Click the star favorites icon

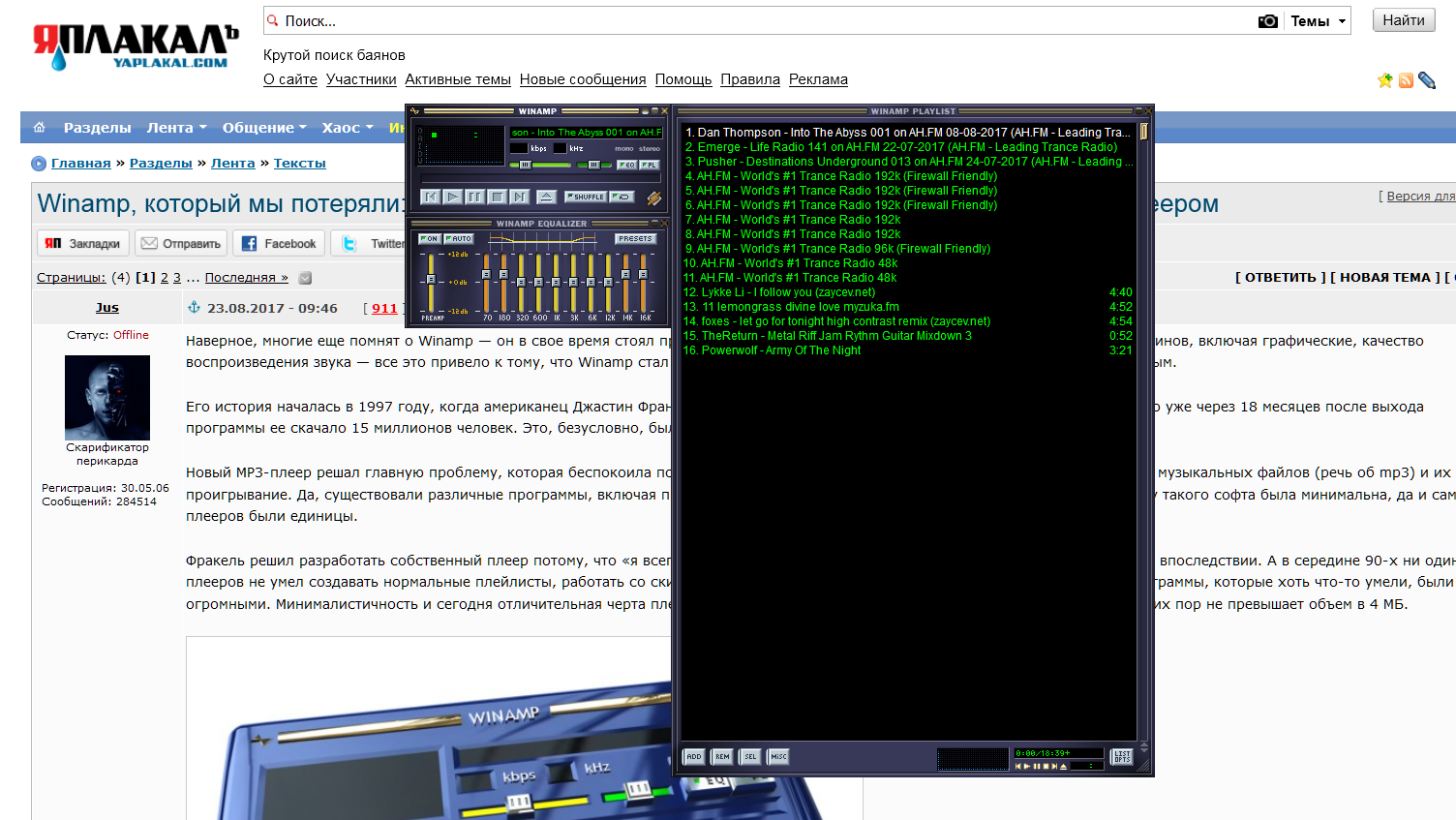coord(1385,80)
